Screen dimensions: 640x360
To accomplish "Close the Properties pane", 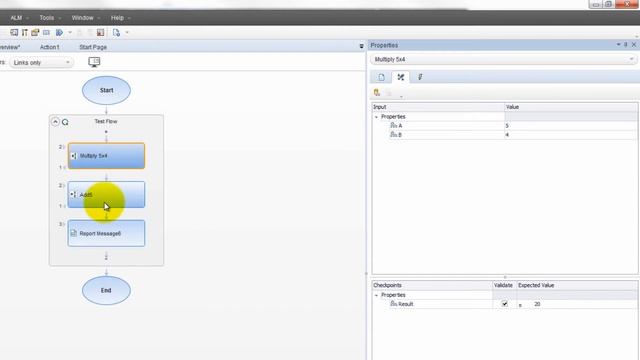I will click(634, 44).
